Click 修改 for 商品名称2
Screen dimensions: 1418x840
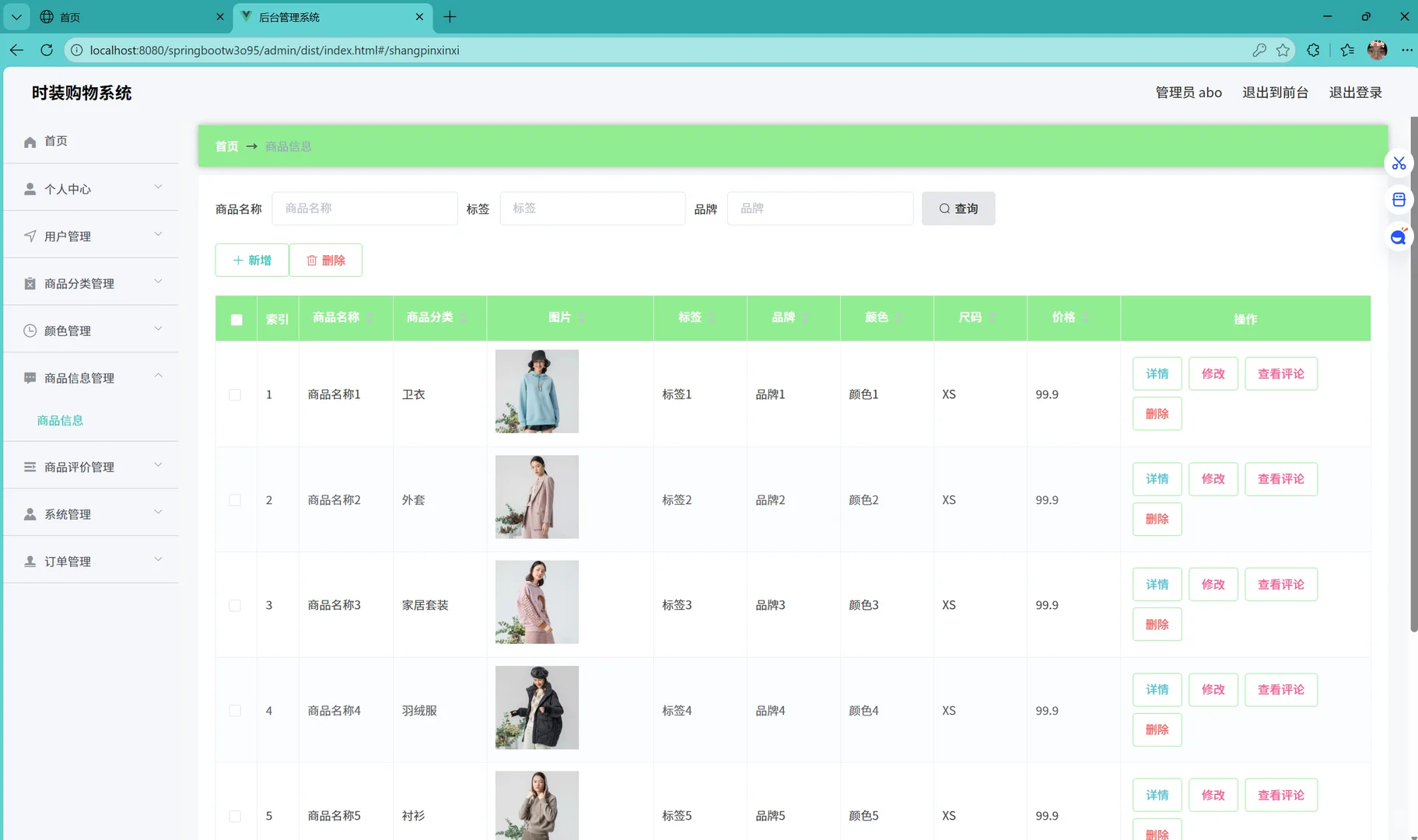[x=1213, y=479]
